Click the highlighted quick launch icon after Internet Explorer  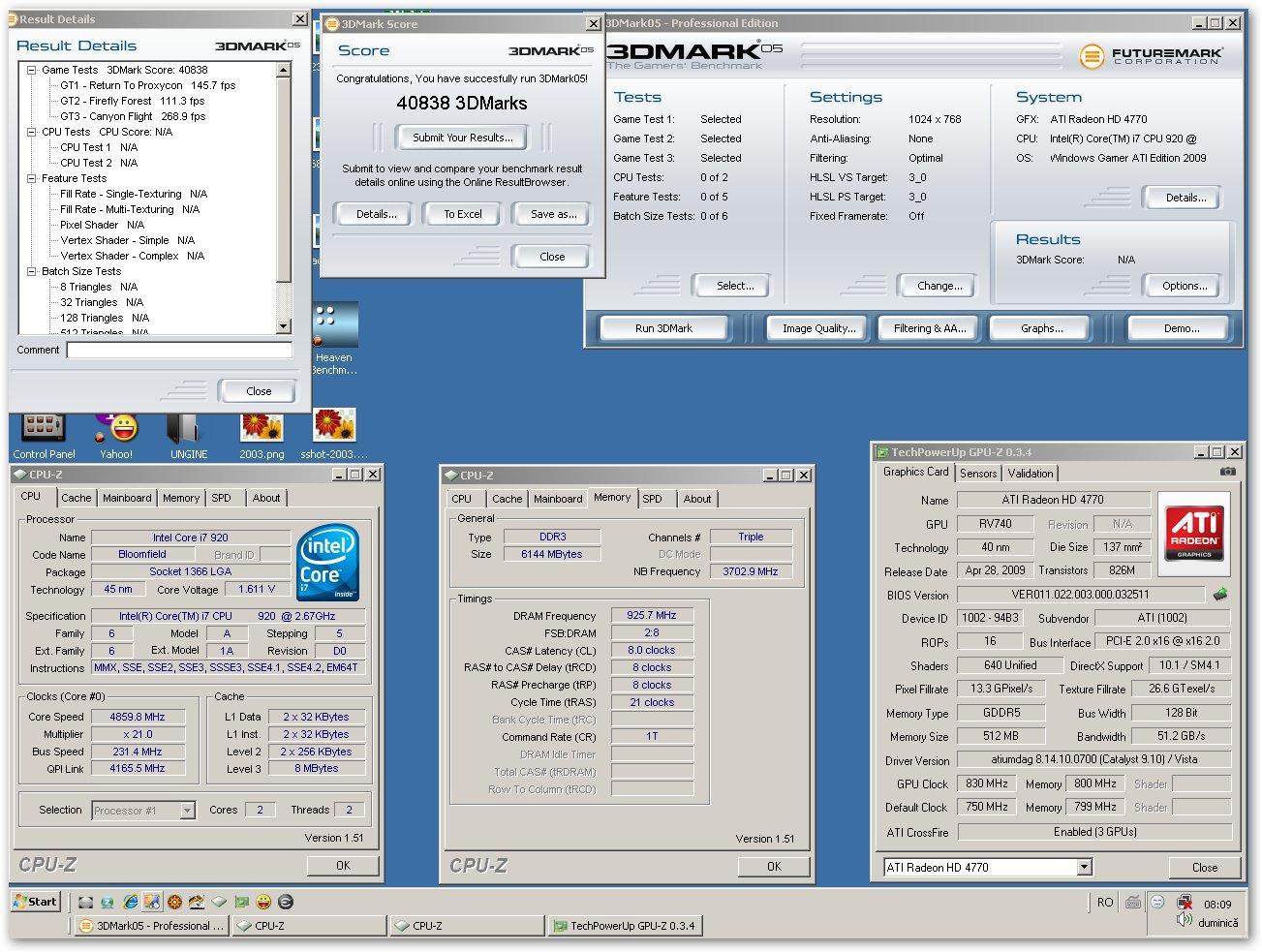pos(152,902)
